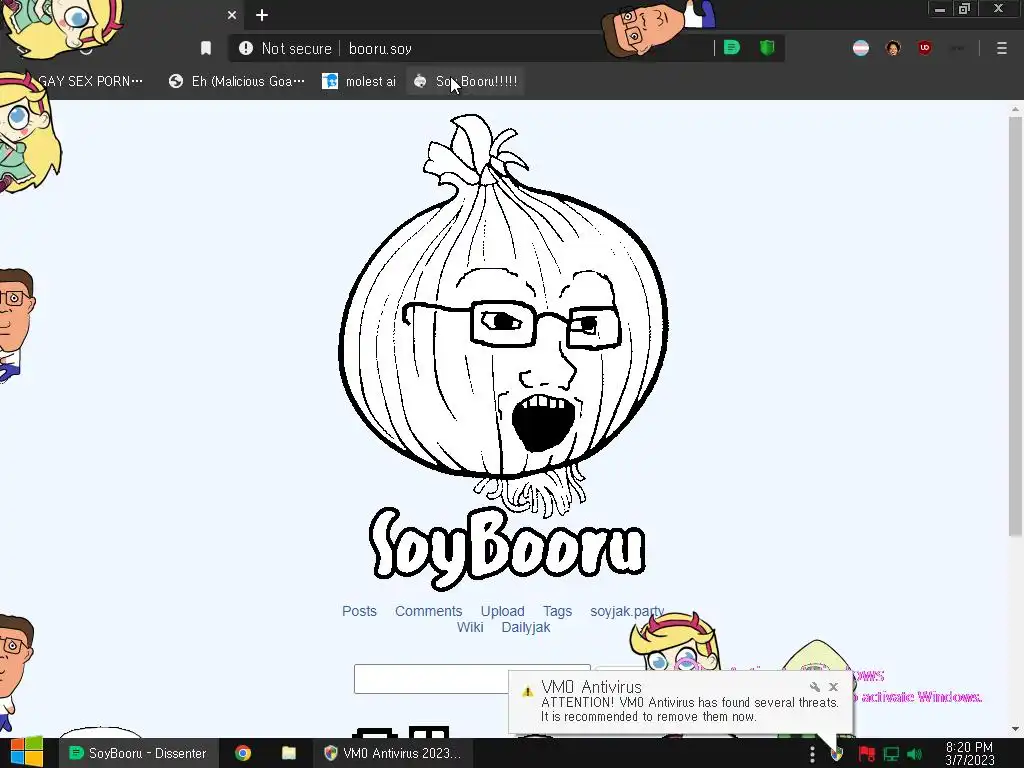Click the striped flag extension icon

(861, 48)
